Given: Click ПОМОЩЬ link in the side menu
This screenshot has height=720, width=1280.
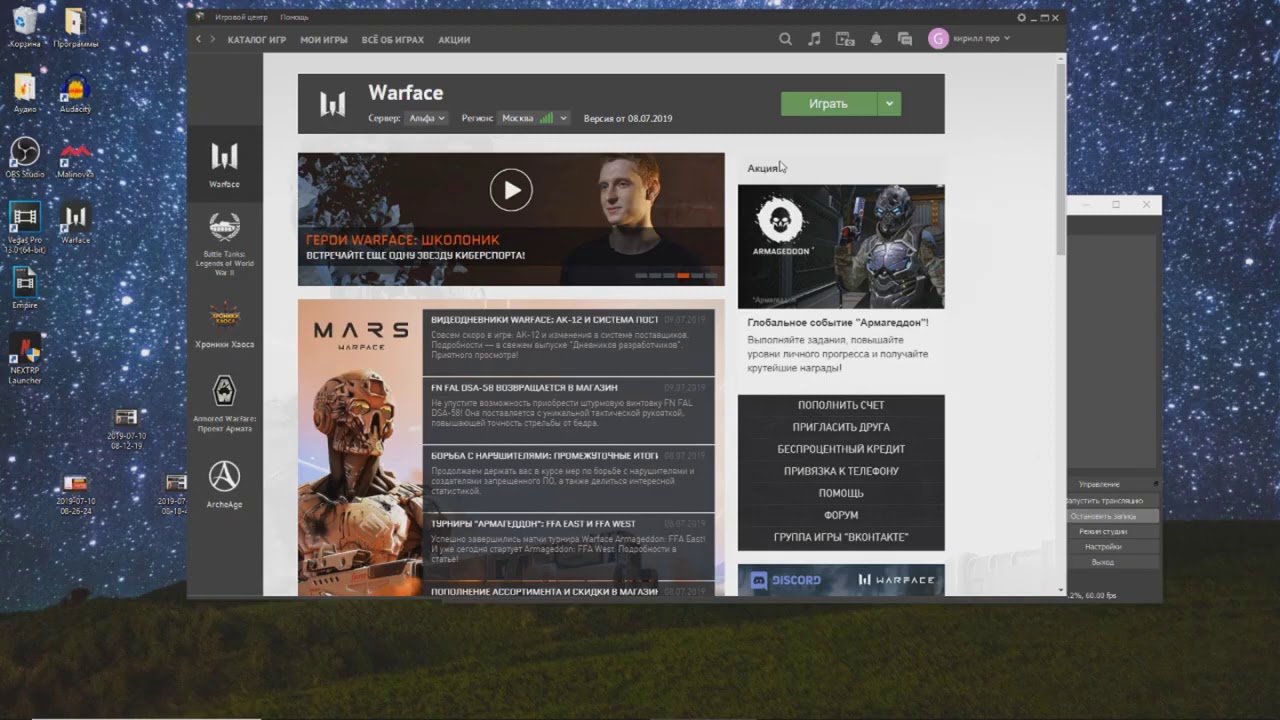Looking at the screenshot, I should tap(841, 493).
